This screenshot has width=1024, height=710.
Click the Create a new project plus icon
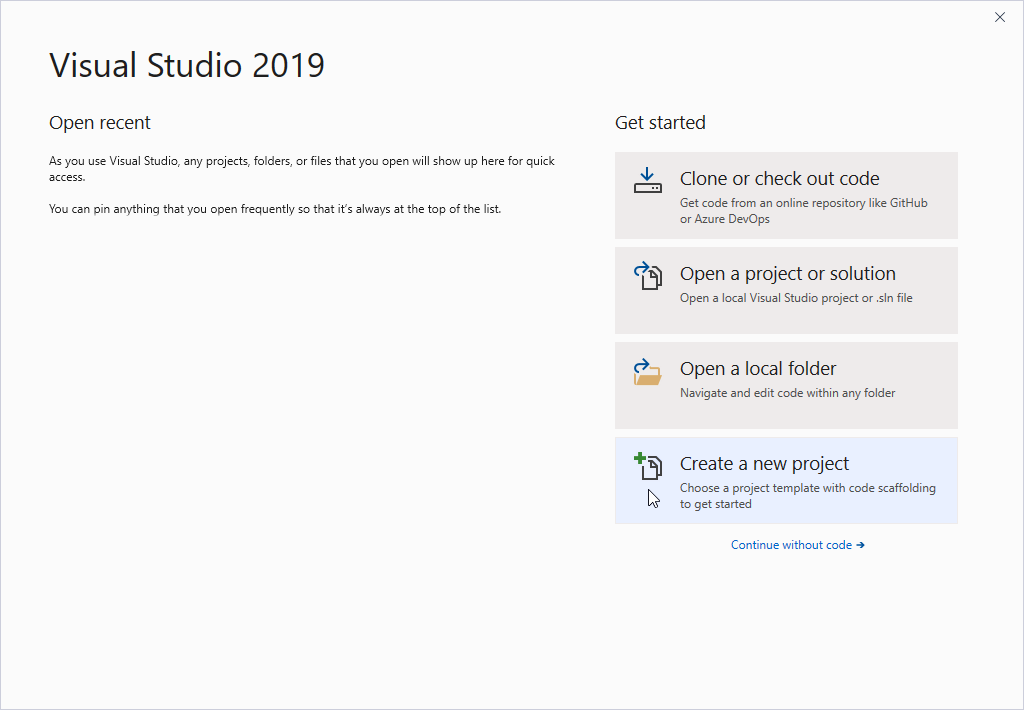648,466
